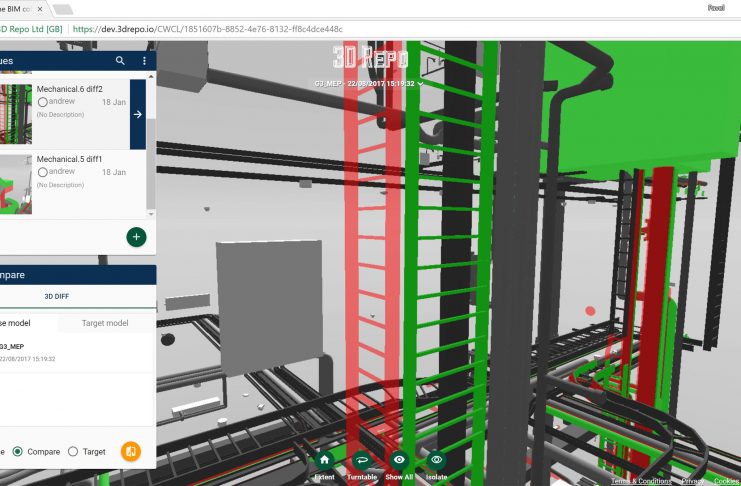Click the Extent home icon
This screenshot has height=486, width=741.
tap(324, 460)
